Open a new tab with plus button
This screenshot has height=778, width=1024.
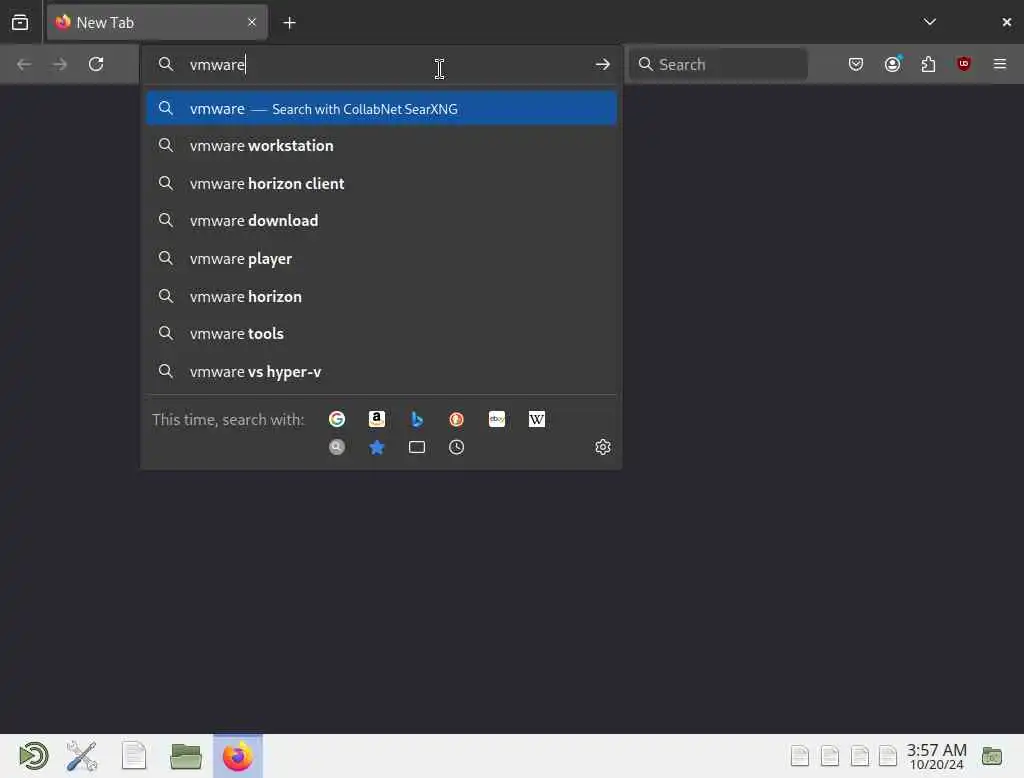[289, 23]
